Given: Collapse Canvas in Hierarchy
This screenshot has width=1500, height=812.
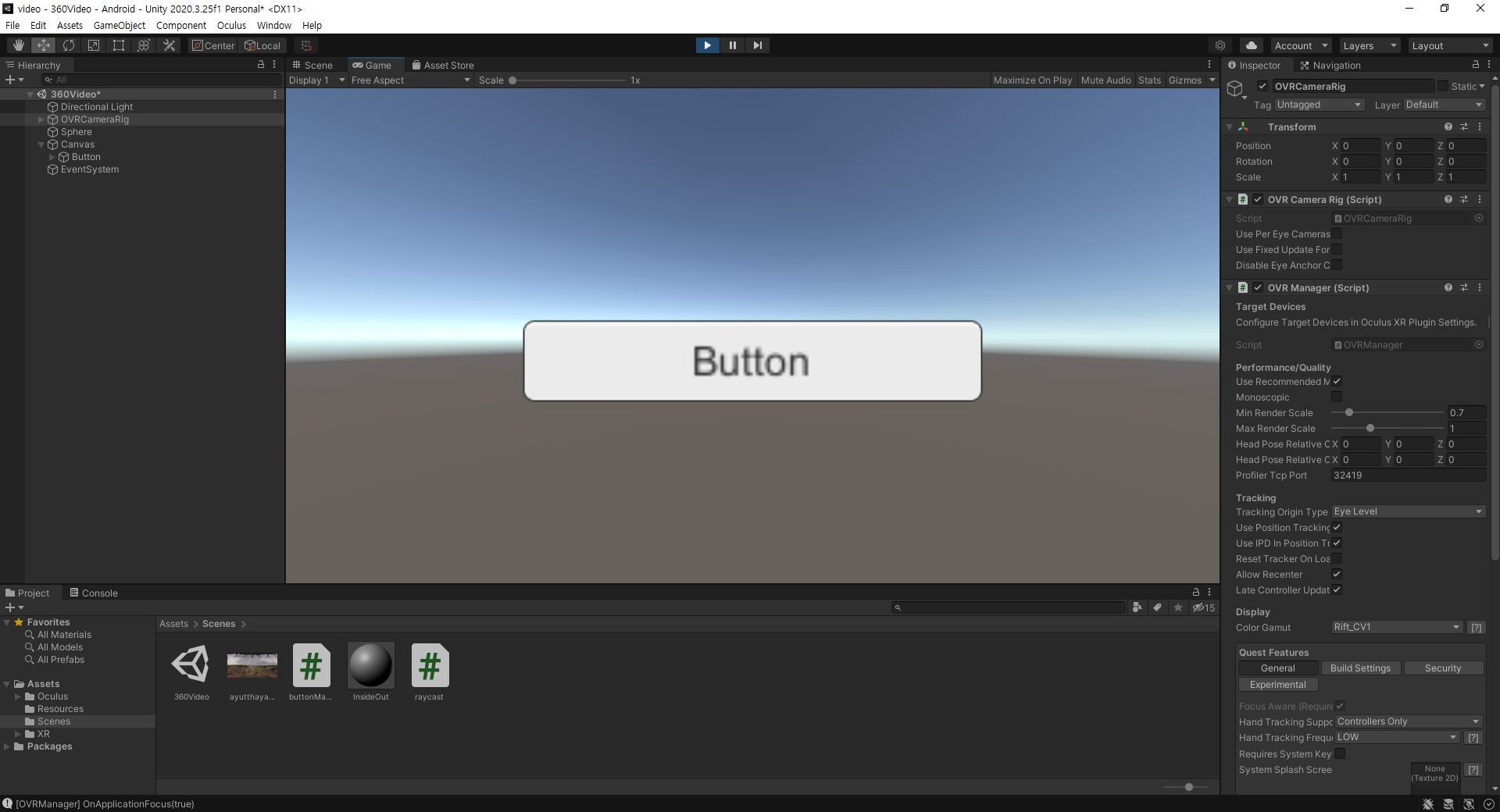Looking at the screenshot, I should tap(41, 144).
